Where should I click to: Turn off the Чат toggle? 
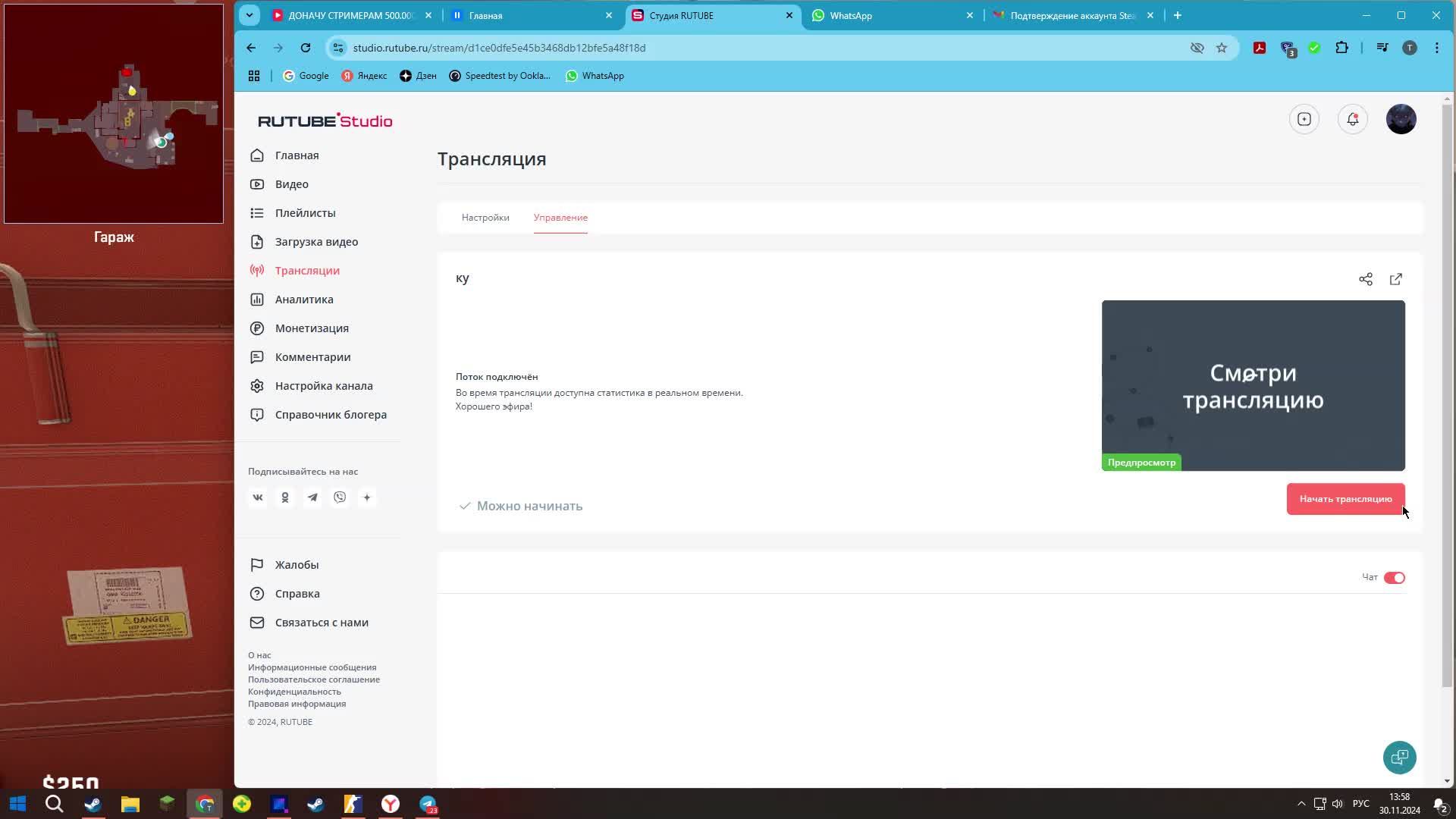(x=1394, y=578)
